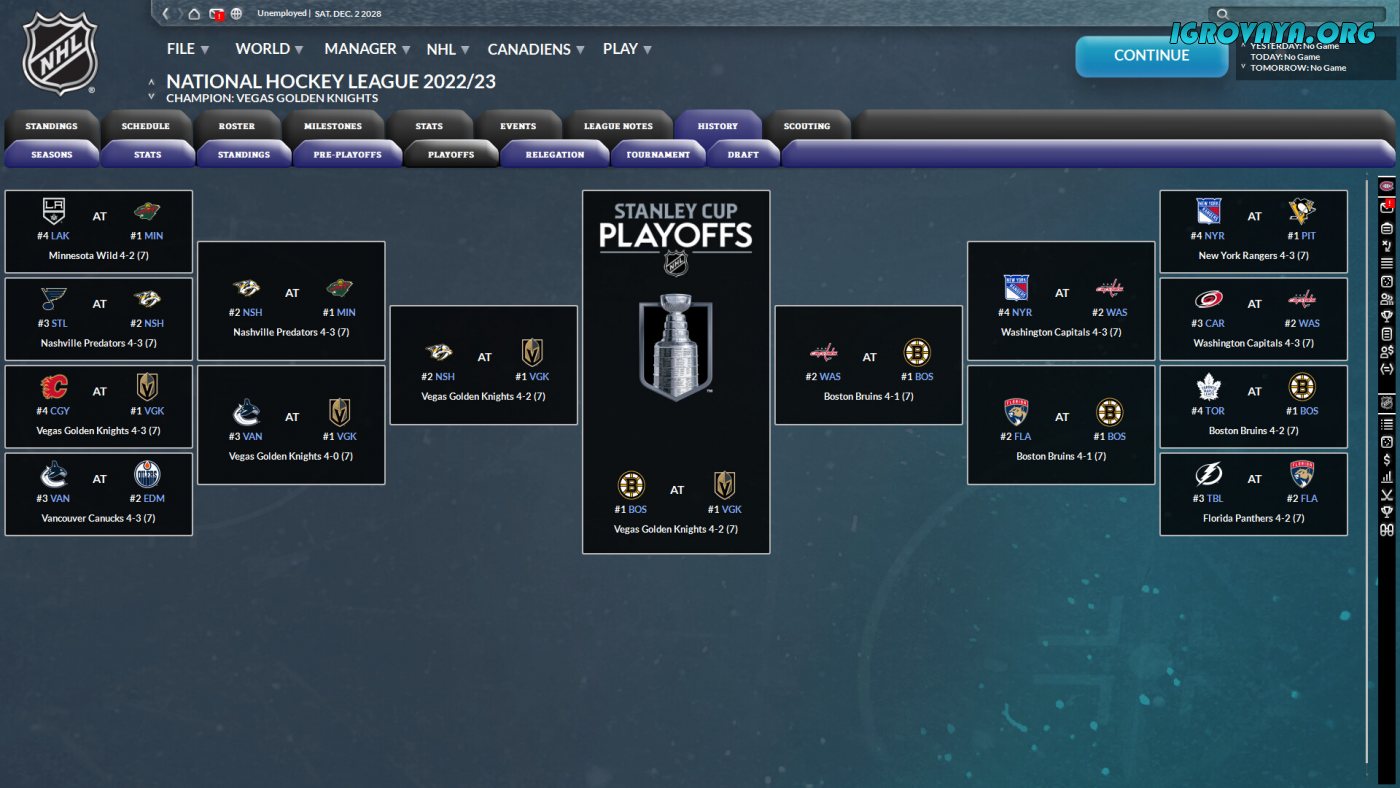Switch to the STANDINGS top tab
The image size is (1400, 788).
pos(51,126)
